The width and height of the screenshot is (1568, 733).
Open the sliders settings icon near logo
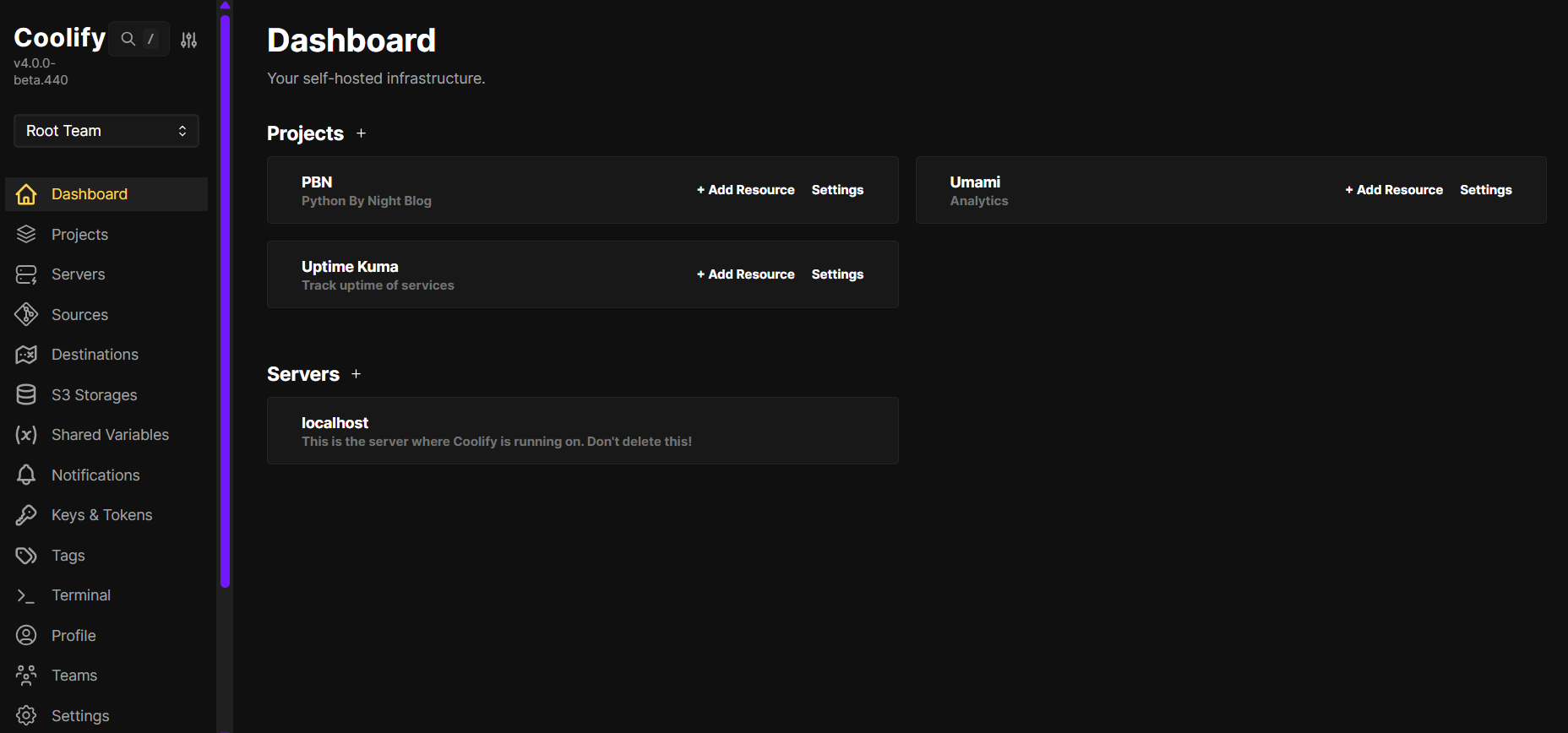[188, 40]
